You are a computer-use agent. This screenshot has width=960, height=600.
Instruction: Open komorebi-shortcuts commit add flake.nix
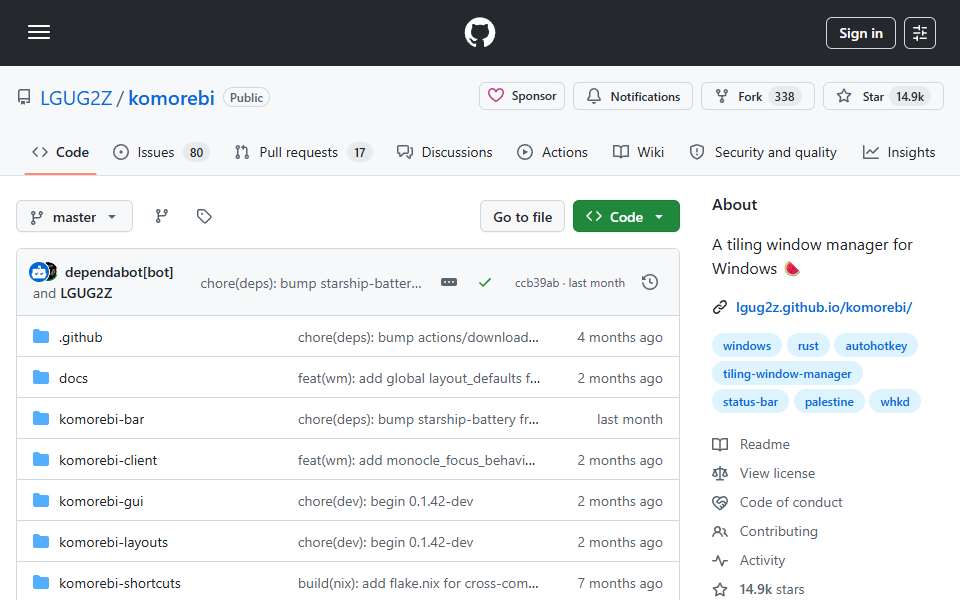tap(418, 583)
